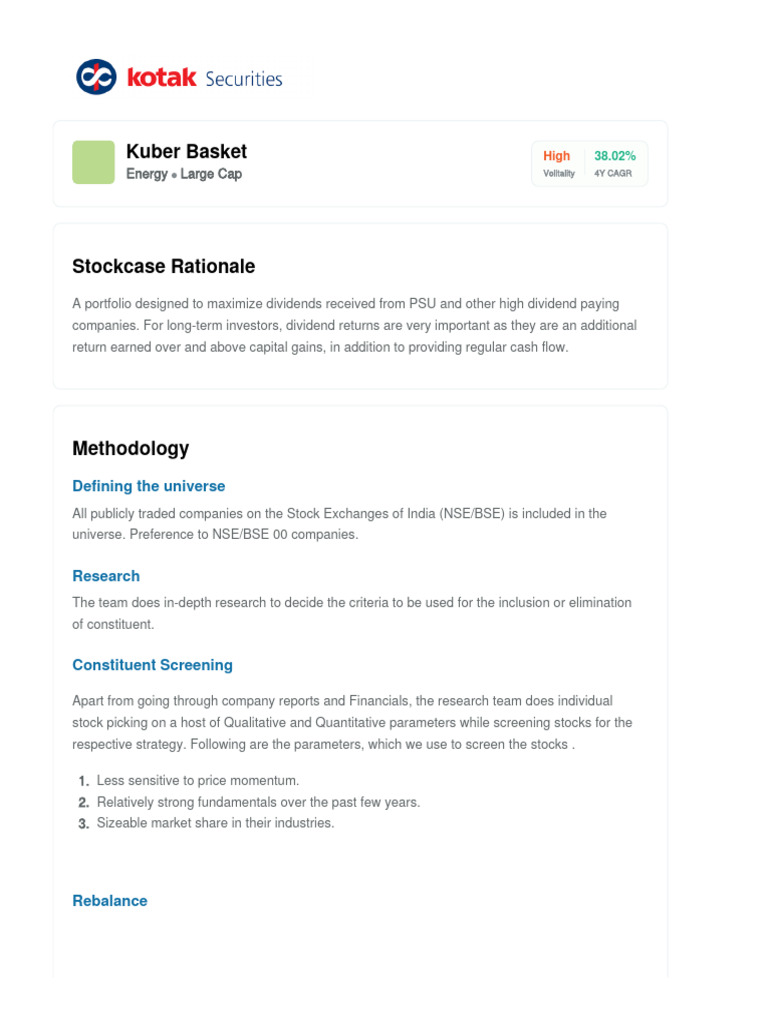Viewport: 768px width, 1024px height.
Task: Click the NSE/BSE universe description text
Action: [339, 524]
